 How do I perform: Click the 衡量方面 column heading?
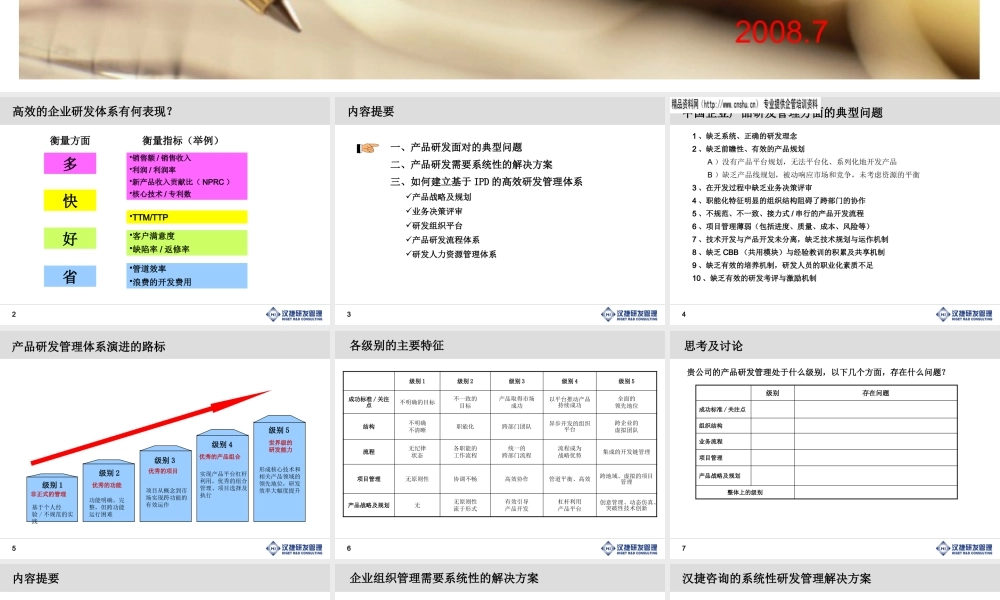(x=70, y=140)
